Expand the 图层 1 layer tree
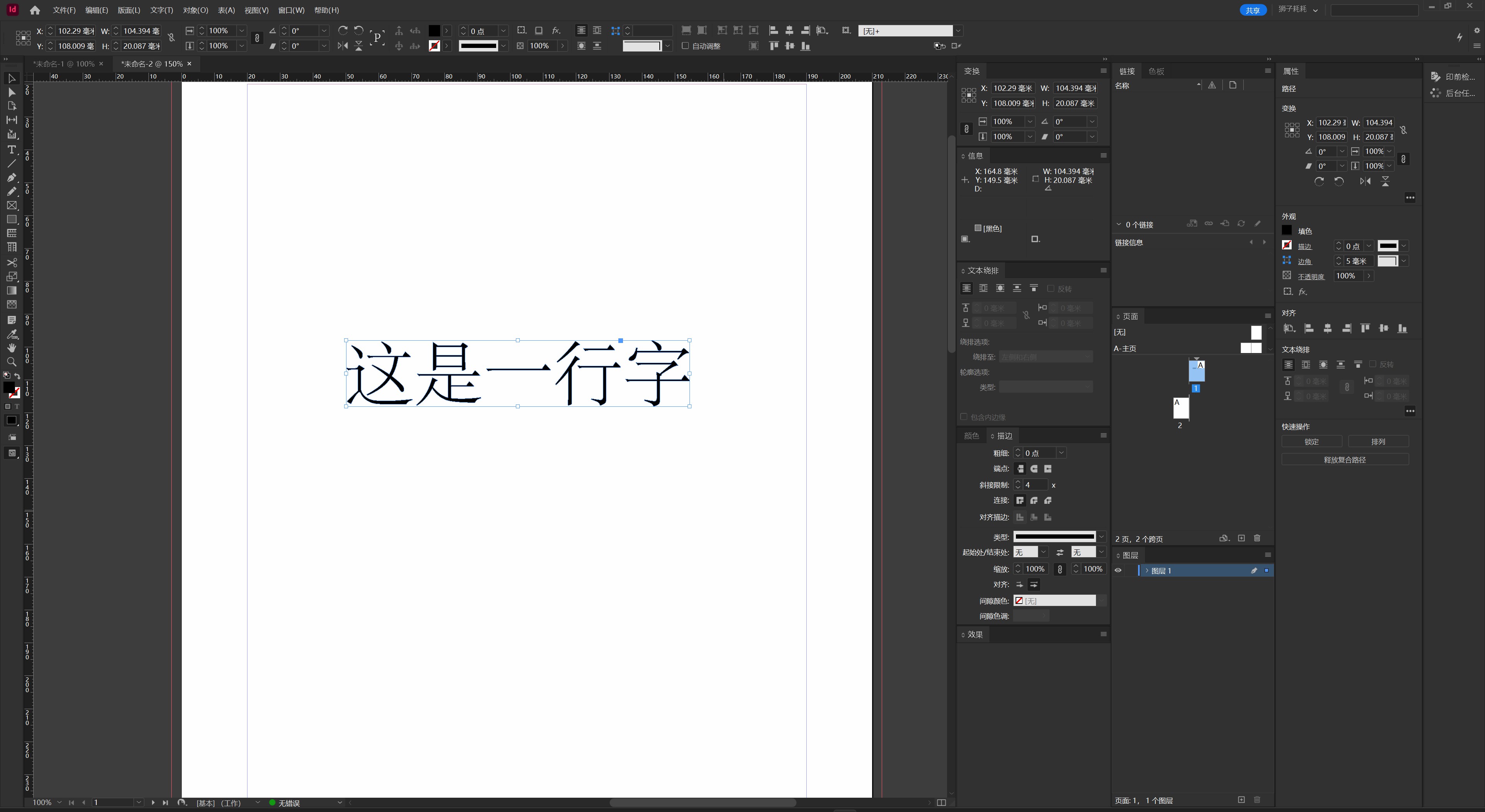1485x812 pixels. pos(1147,571)
